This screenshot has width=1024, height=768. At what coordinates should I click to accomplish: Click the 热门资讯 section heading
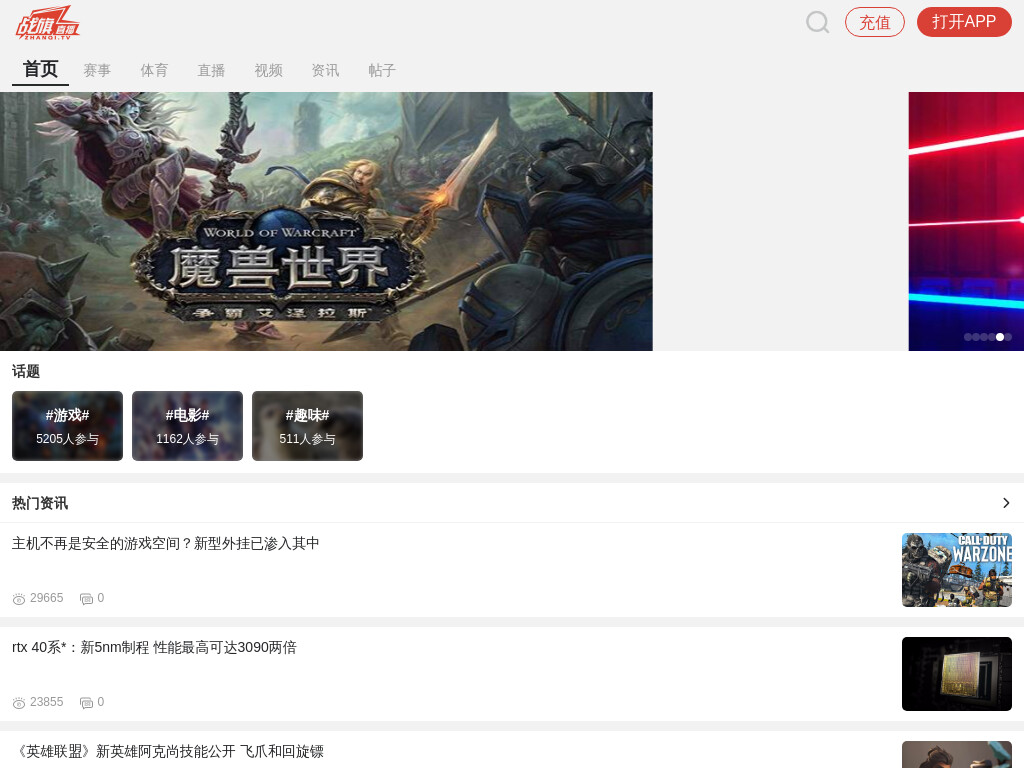coord(40,503)
